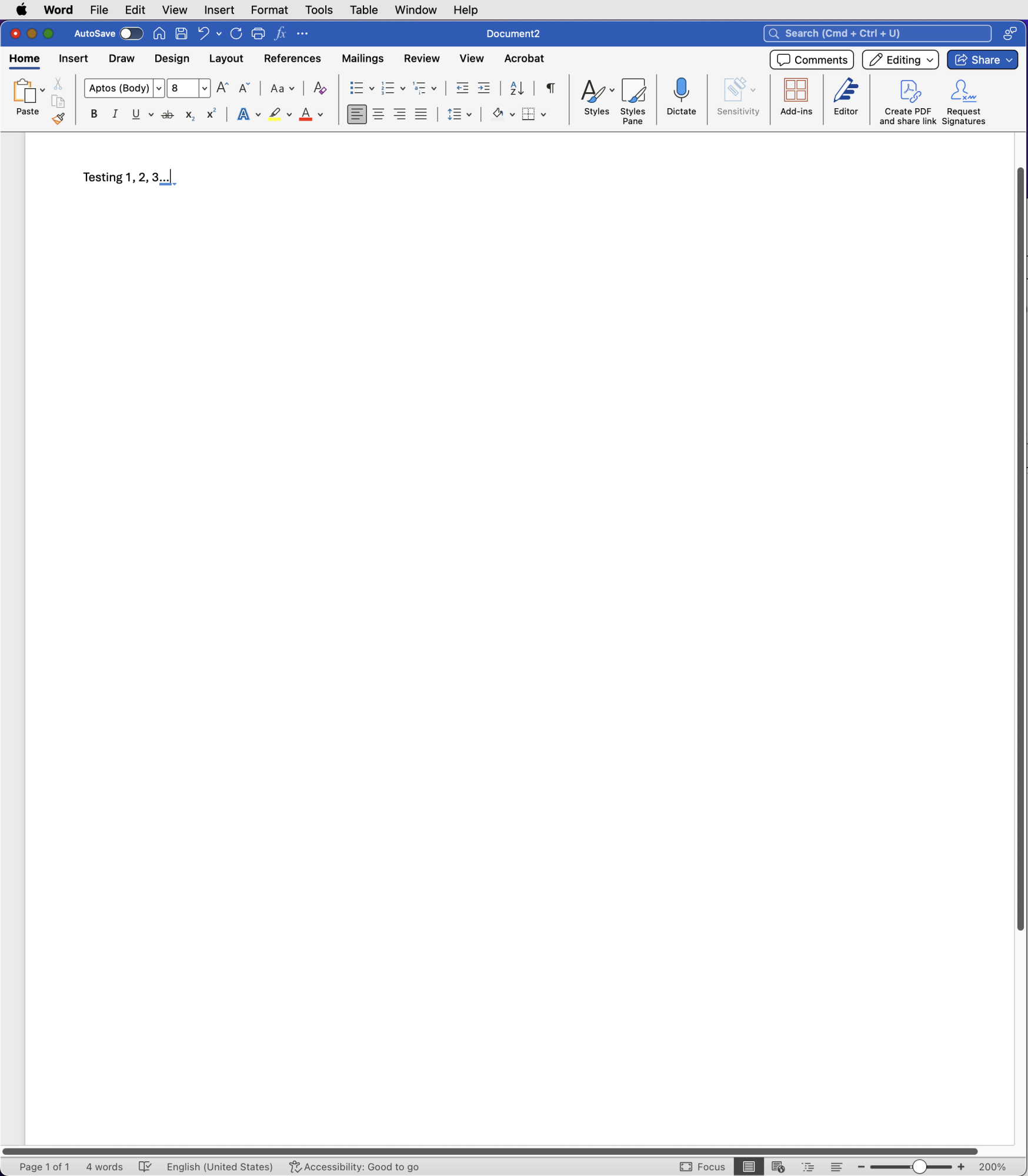
Task: Start Dictate with the microphone
Action: pos(682,97)
